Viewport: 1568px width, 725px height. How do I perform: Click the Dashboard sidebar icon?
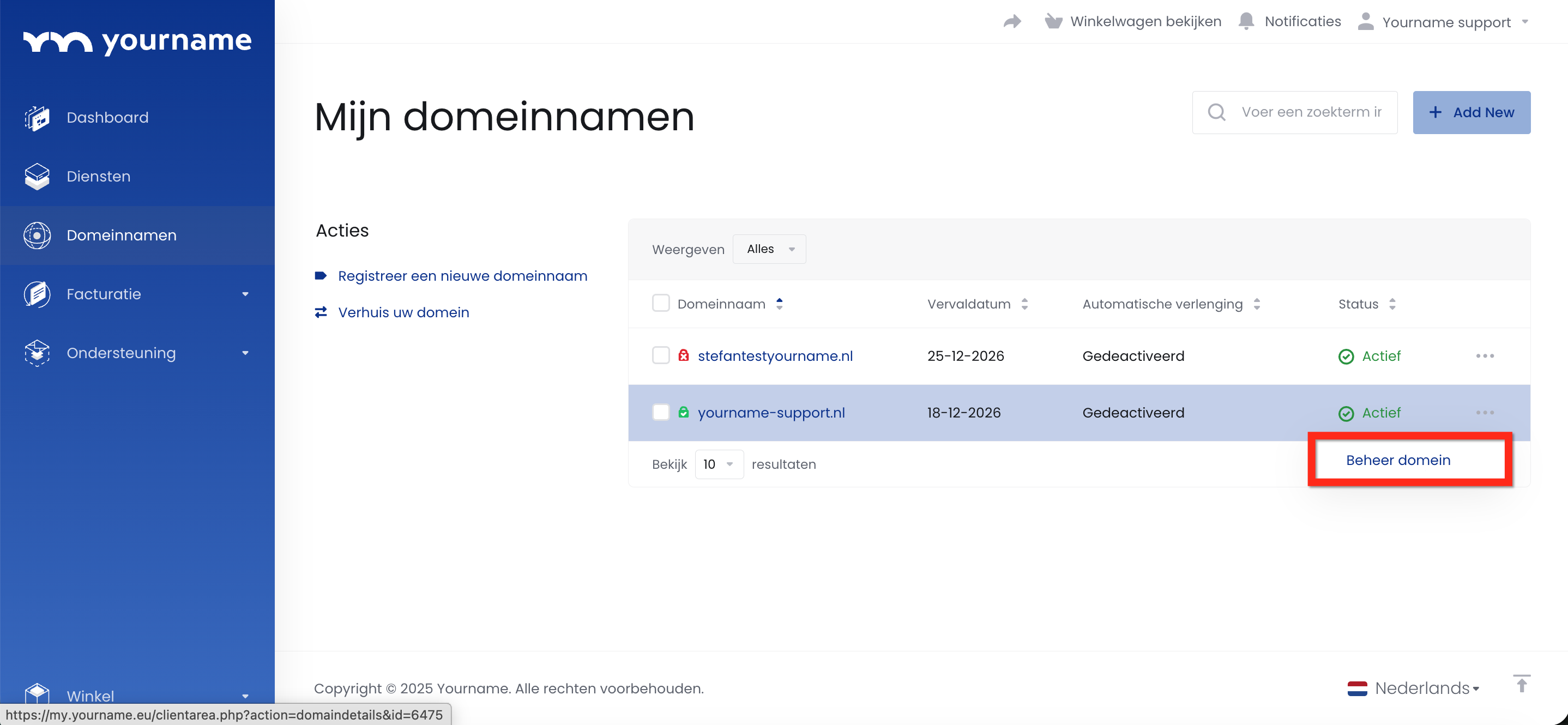[x=37, y=118]
